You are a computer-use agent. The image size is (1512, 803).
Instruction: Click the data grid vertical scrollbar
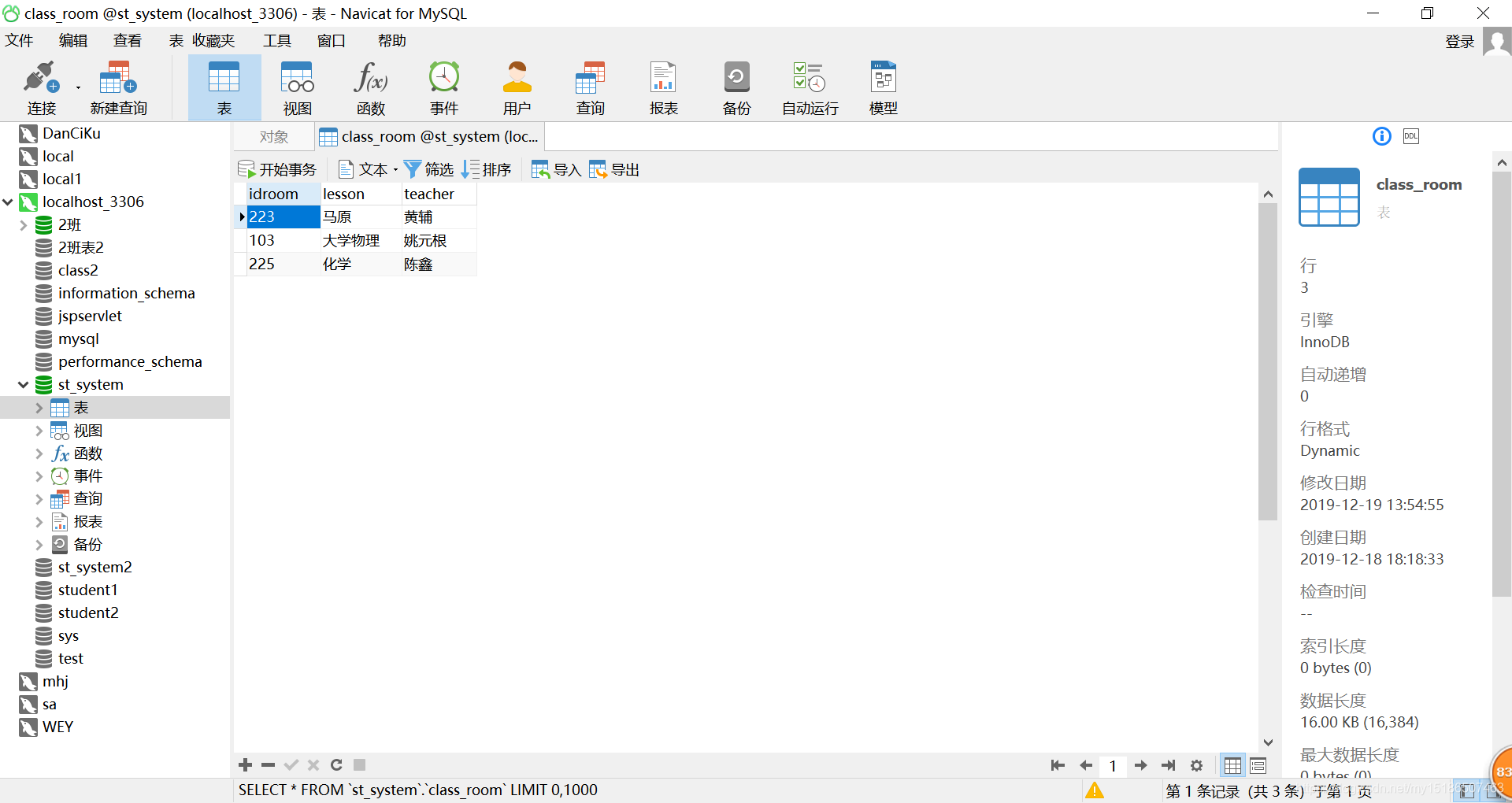point(1268,362)
